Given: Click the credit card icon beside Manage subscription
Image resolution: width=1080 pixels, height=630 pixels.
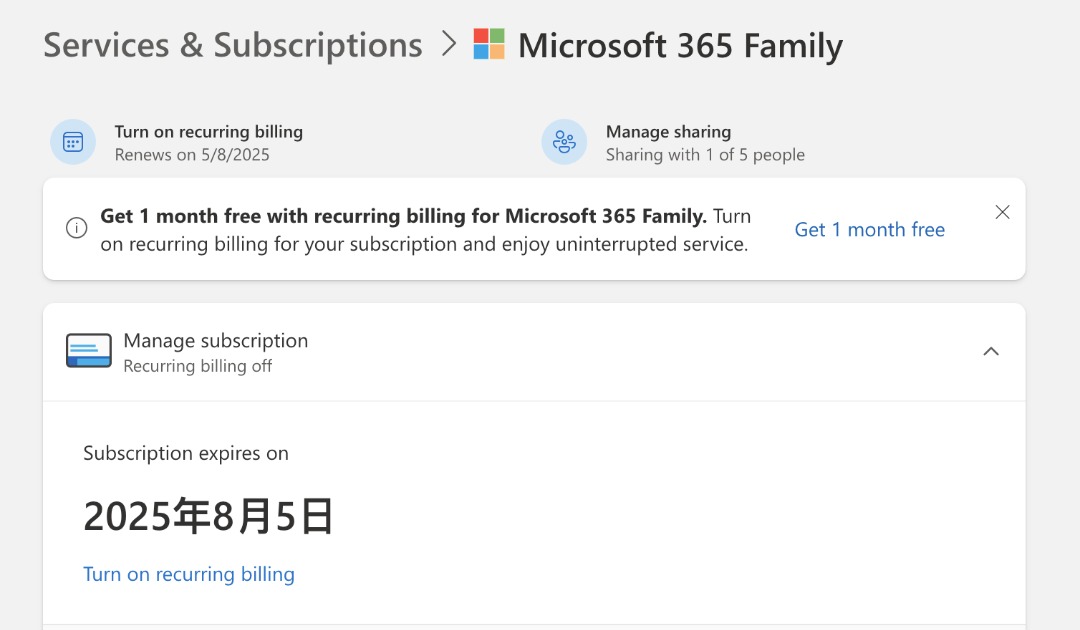Looking at the screenshot, I should 89,350.
